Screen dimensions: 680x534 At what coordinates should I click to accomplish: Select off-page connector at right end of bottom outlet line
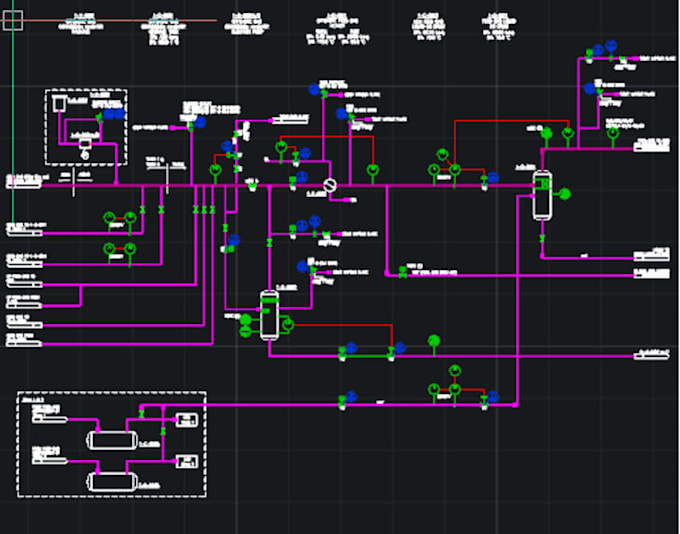pyautogui.click(x=651, y=356)
